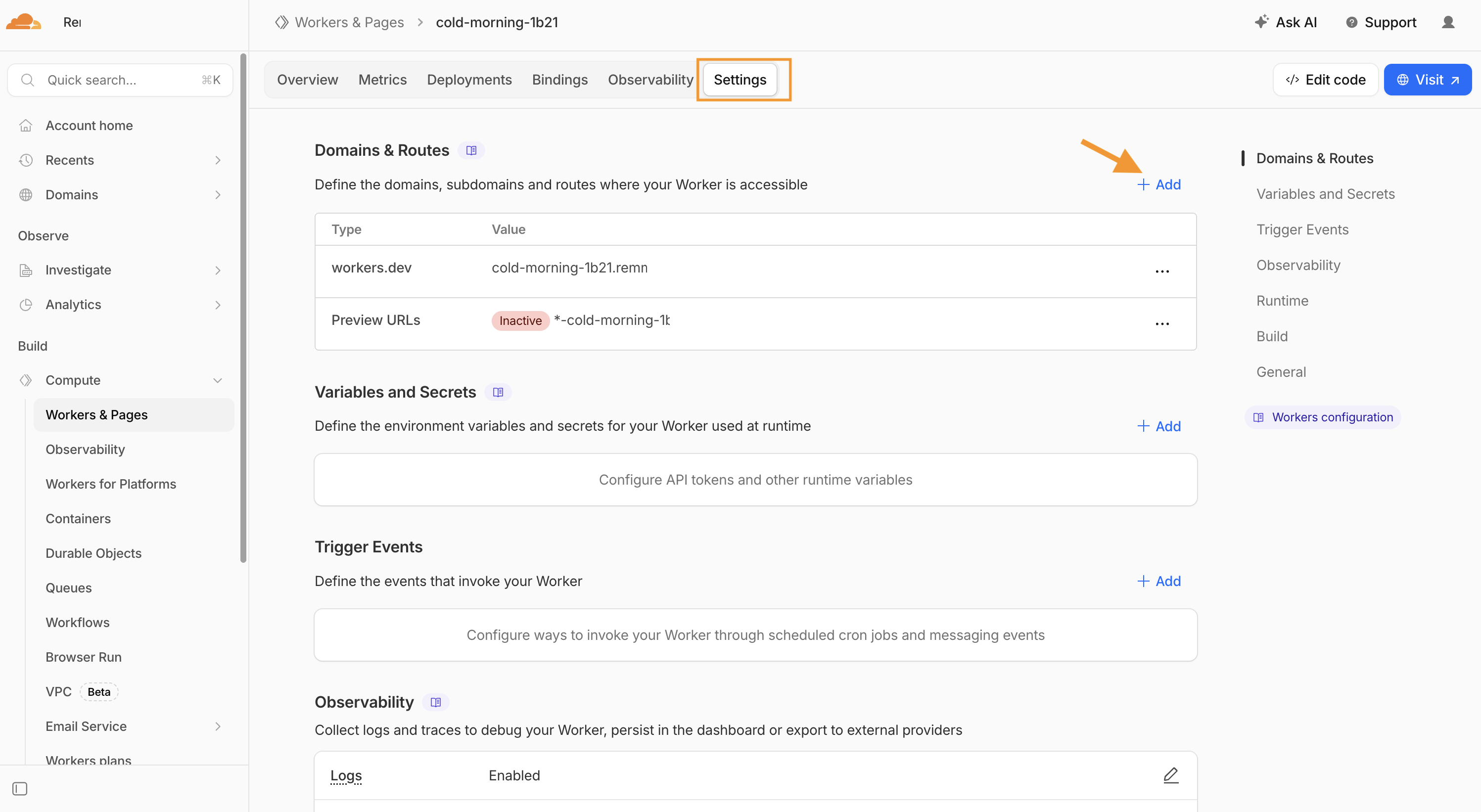Collapse the sidebar with the panel icon
Viewport: 1481px width, 812px height.
point(20,788)
